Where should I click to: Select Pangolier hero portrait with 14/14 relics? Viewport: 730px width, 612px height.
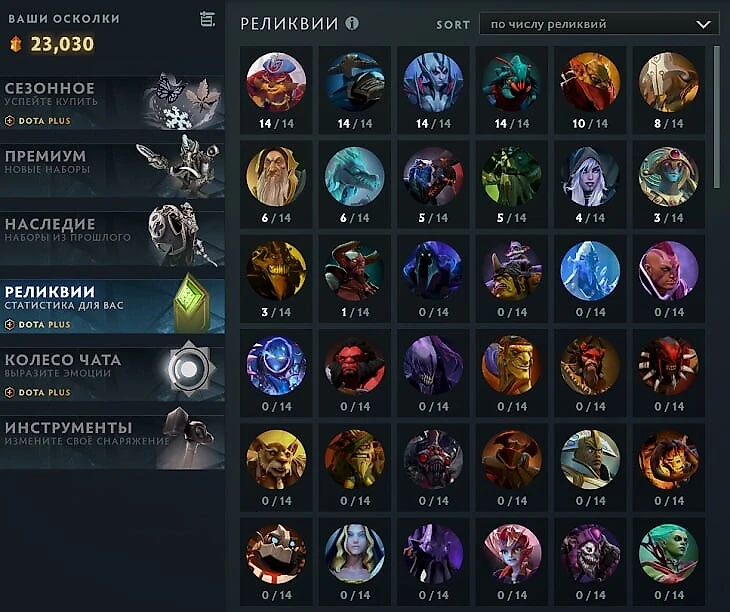(x=276, y=82)
